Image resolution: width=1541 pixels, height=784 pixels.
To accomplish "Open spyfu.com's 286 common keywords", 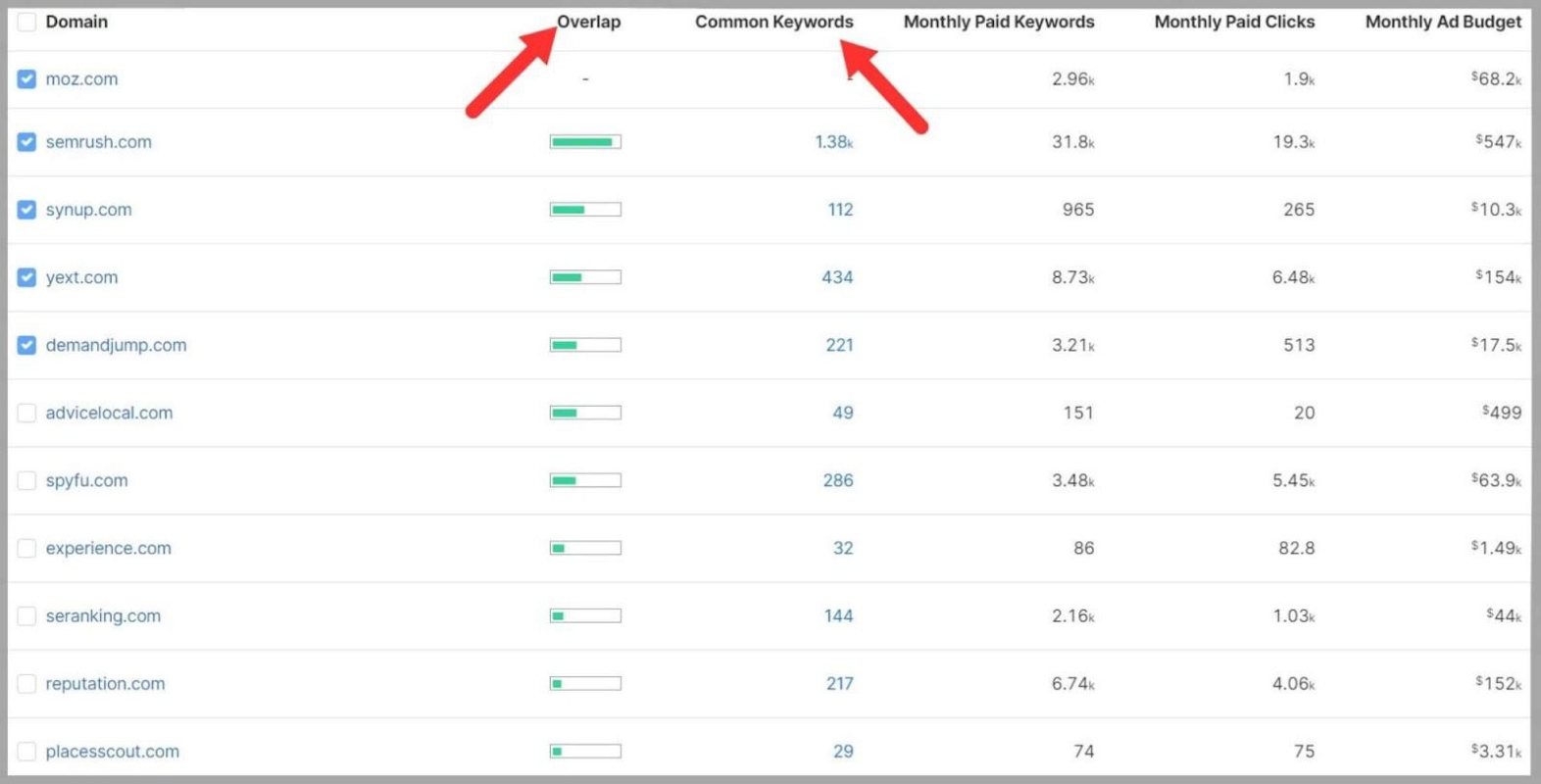I will click(x=838, y=480).
